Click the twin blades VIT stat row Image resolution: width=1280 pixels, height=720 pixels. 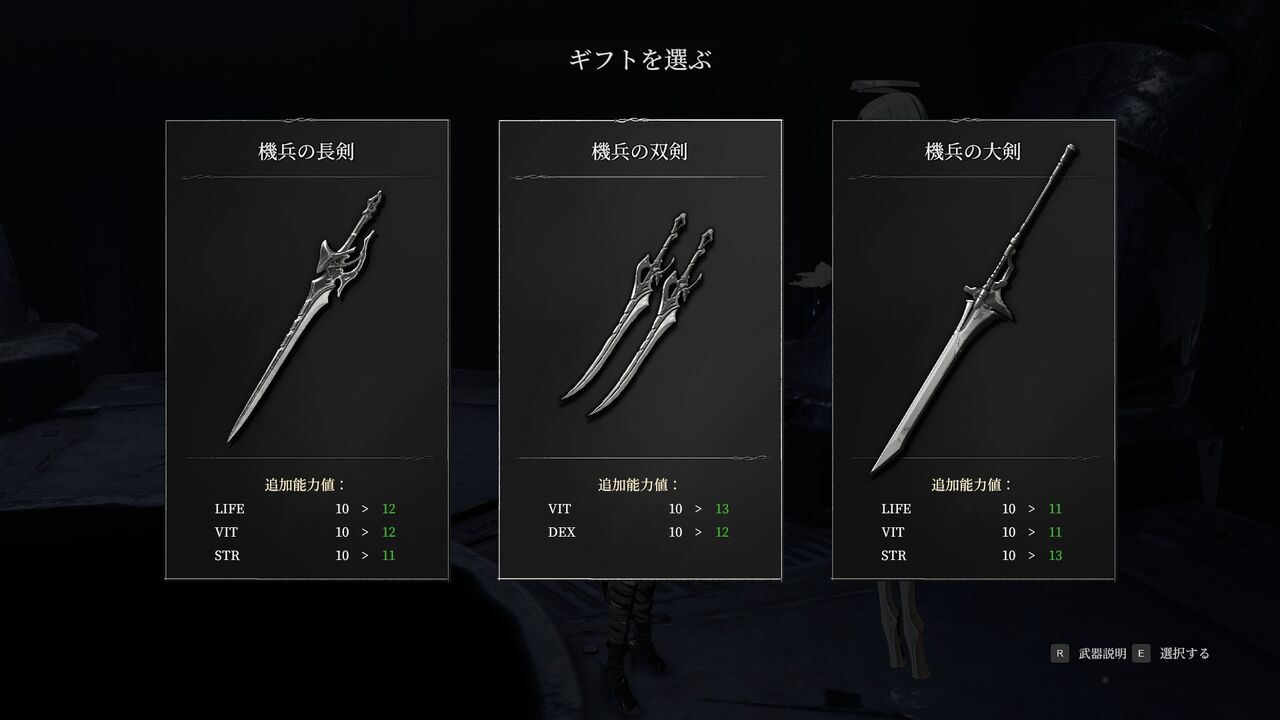click(x=639, y=508)
